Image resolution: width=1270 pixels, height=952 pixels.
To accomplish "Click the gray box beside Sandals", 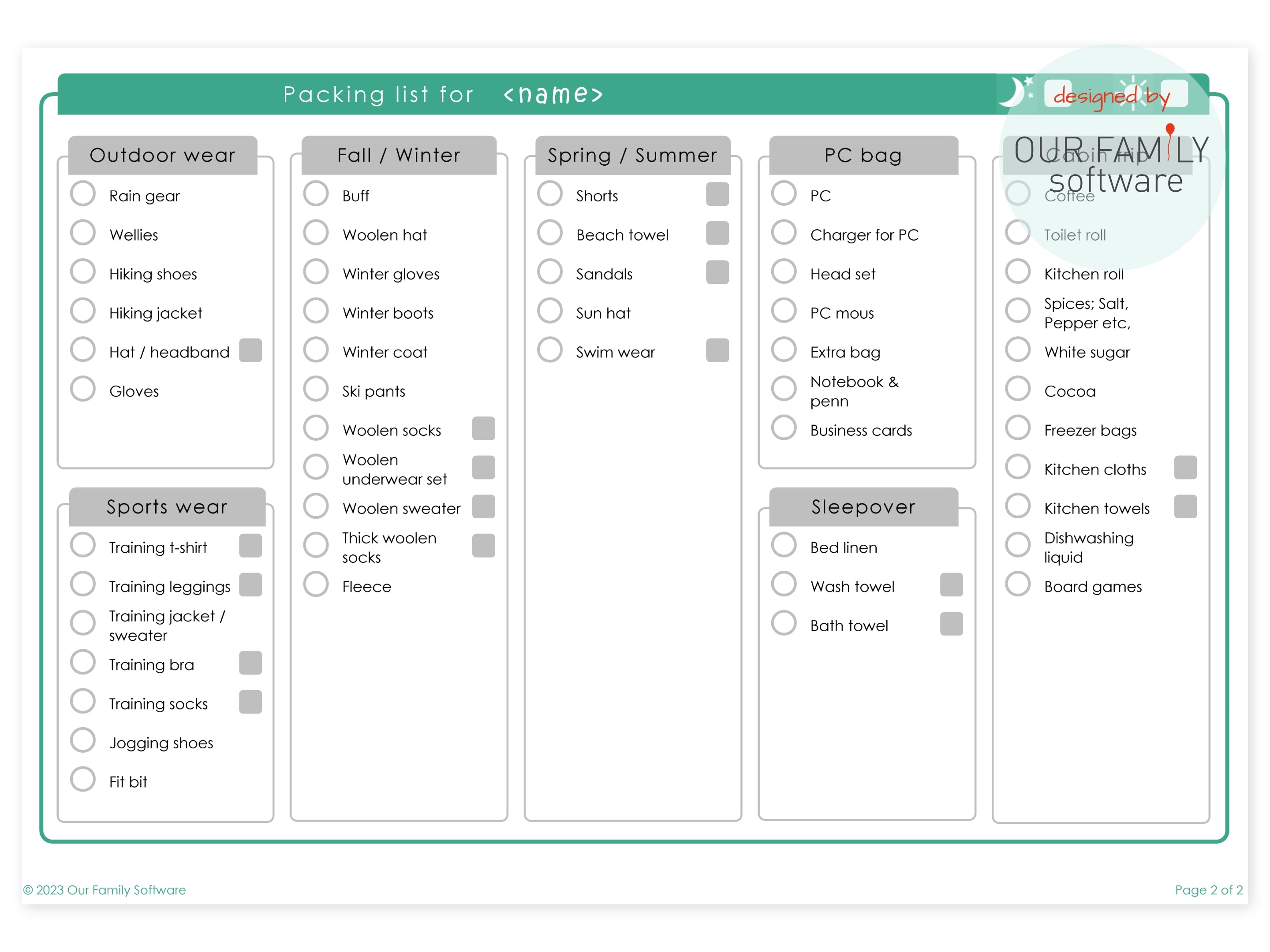I will pyautogui.click(x=717, y=272).
